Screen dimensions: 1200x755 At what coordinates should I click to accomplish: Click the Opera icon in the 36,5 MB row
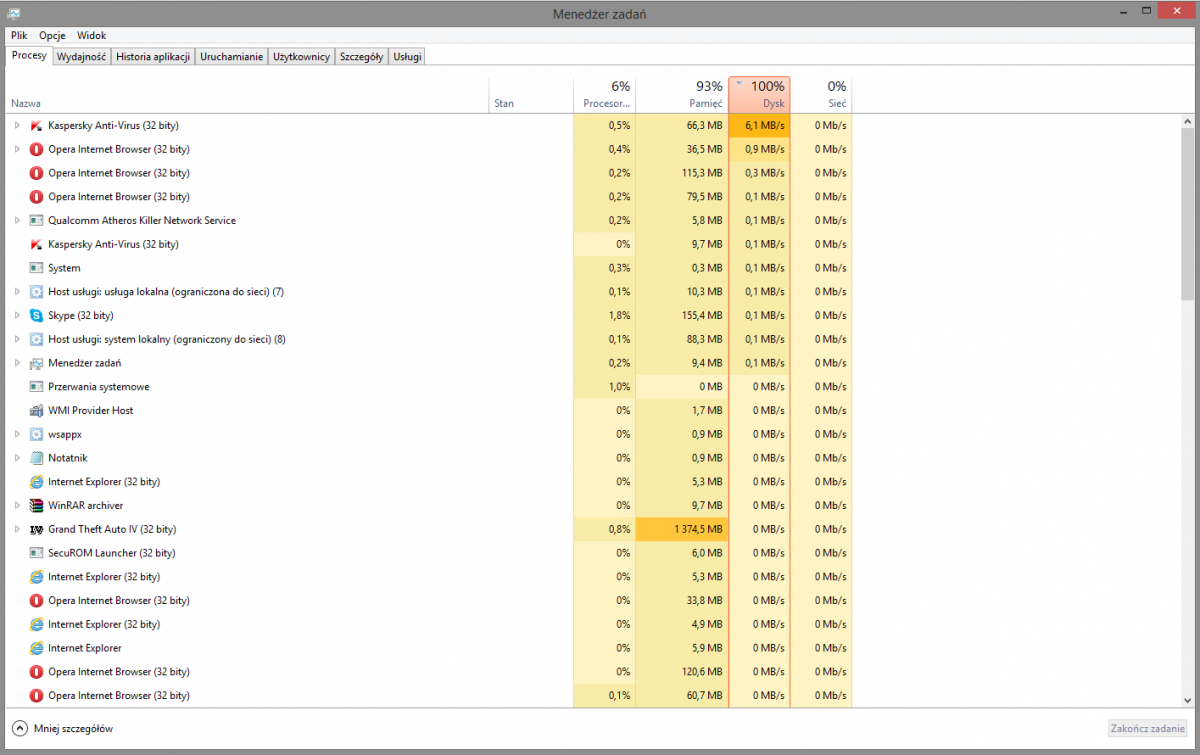36,149
